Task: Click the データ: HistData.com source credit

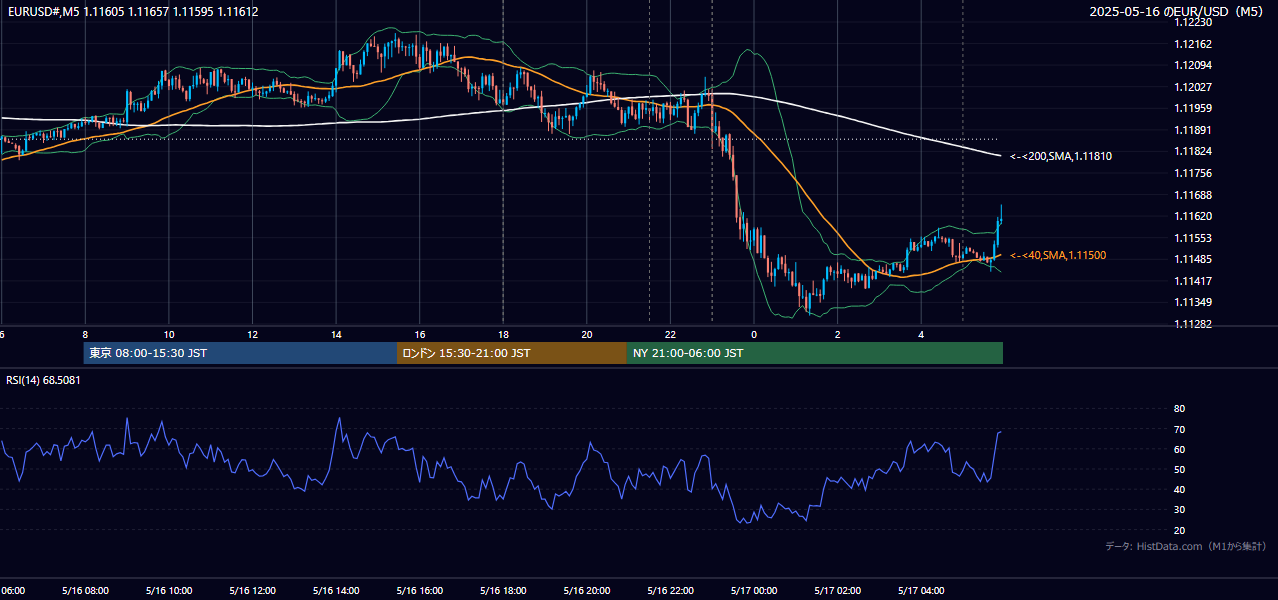Action: (x=1185, y=547)
